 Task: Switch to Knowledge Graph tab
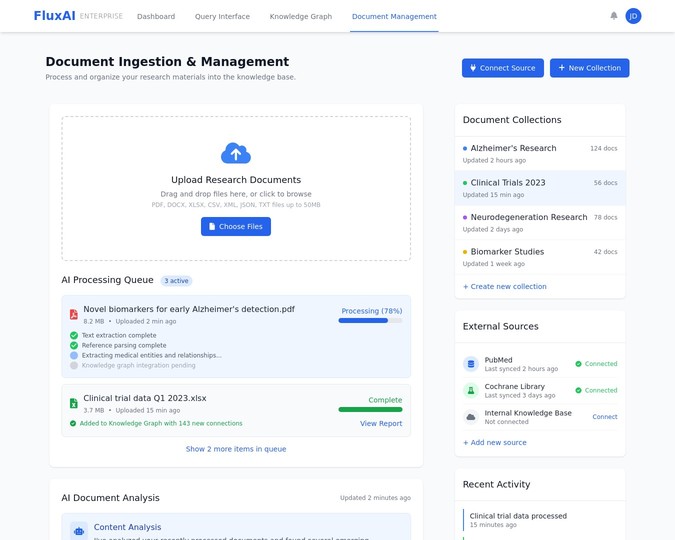point(300,16)
